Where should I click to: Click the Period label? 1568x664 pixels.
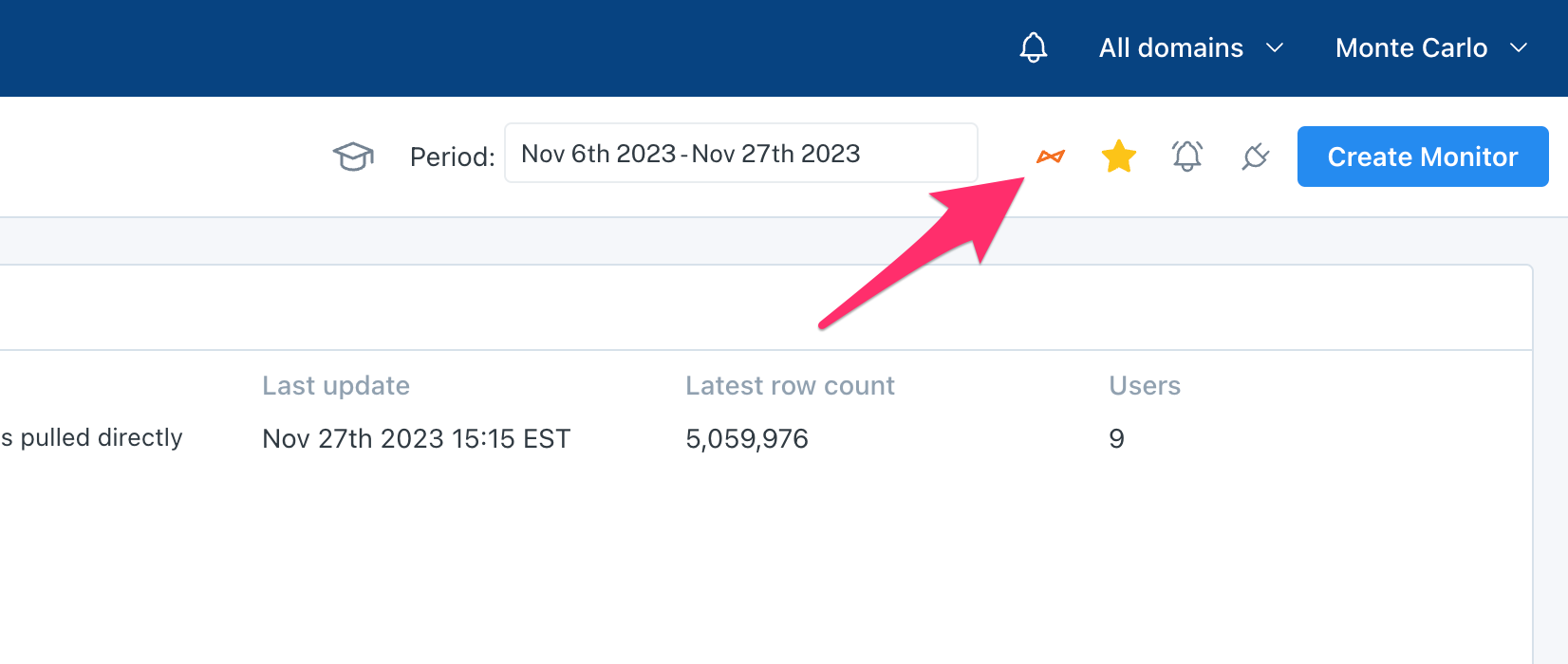[x=452, y=157]
